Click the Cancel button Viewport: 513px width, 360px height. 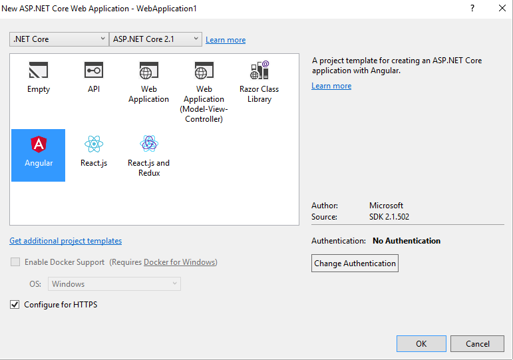click(x=477, y=344)
